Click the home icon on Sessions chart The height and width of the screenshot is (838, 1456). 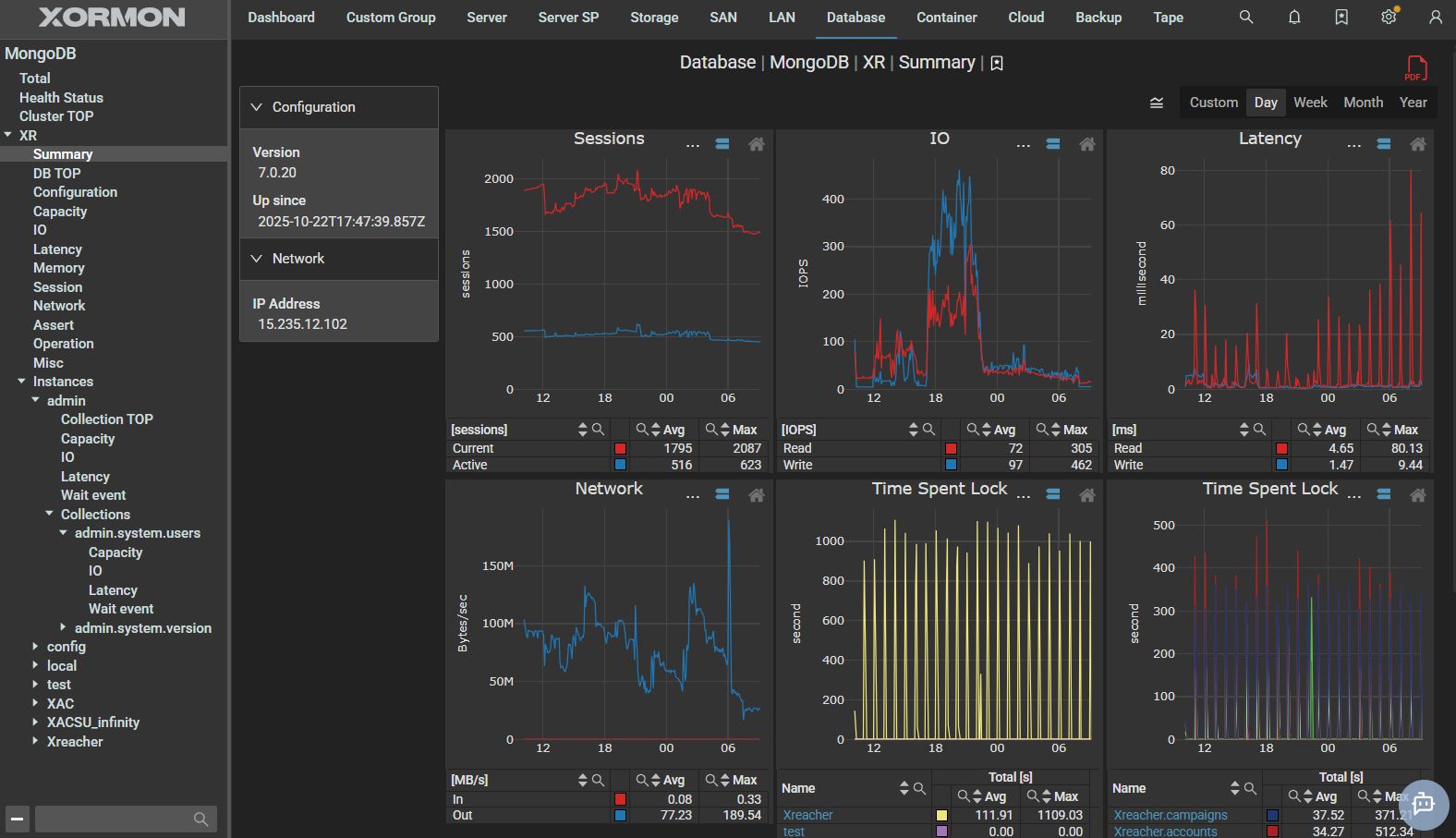coord(756,144)
